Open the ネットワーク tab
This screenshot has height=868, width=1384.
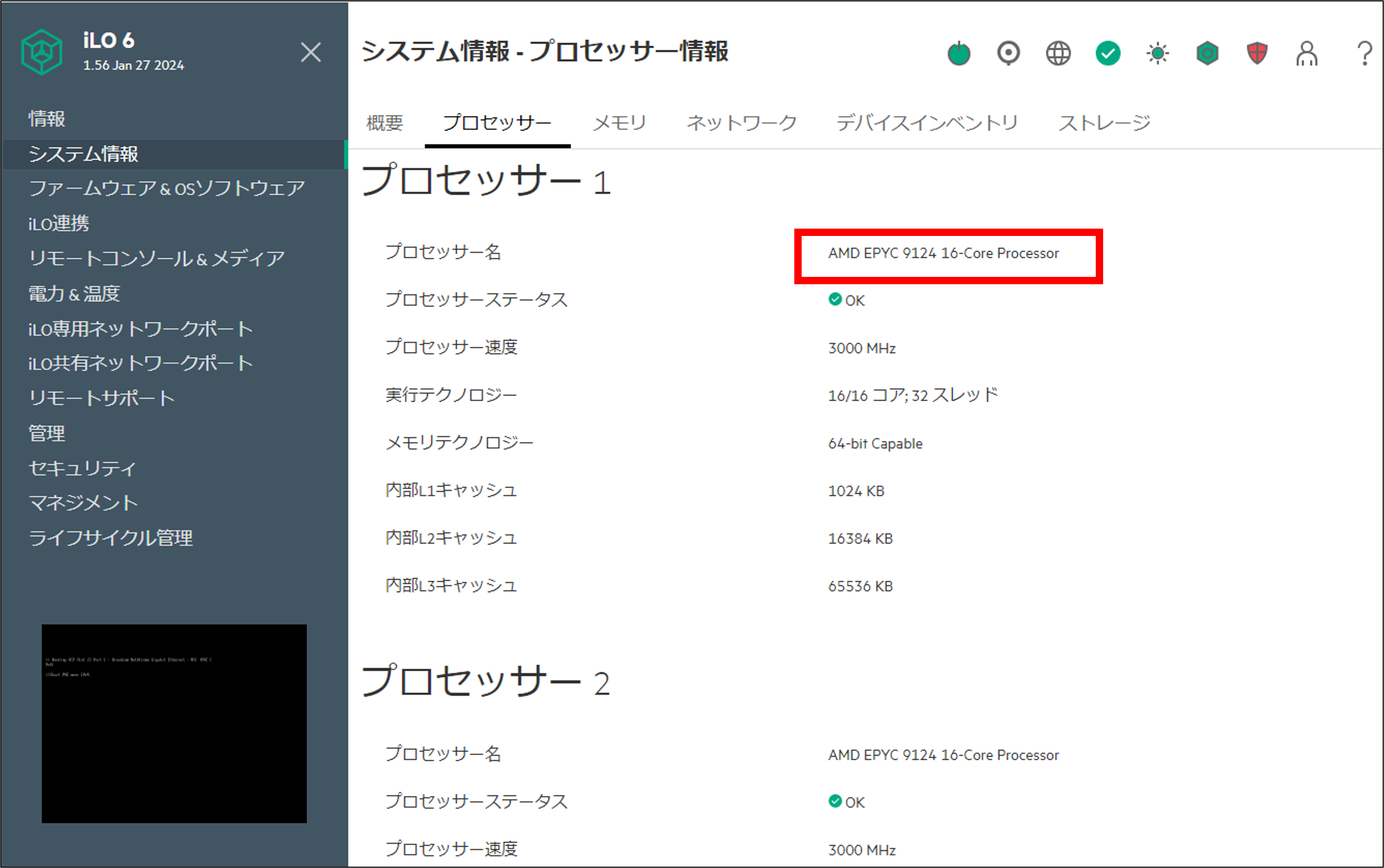coord(741,122)
